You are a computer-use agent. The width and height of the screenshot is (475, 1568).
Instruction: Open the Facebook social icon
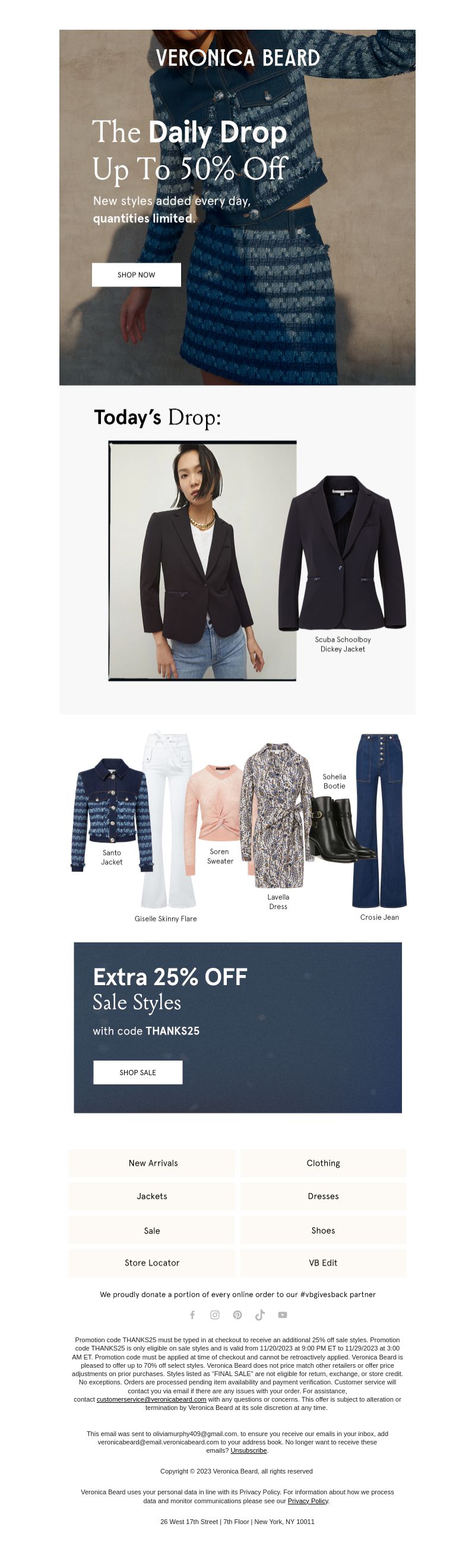(192, 1315)
